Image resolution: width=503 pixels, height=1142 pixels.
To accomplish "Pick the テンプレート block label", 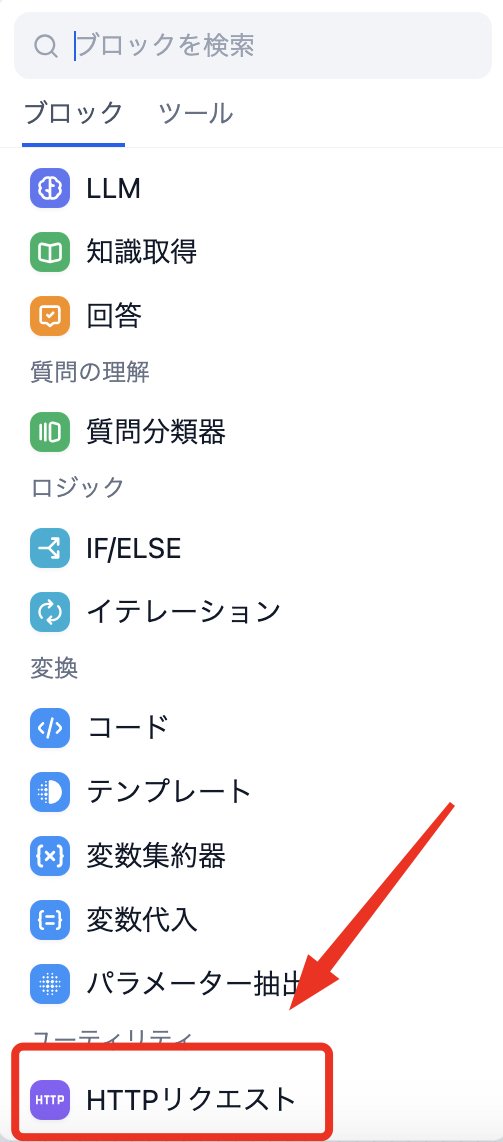I will pos(169,791).
